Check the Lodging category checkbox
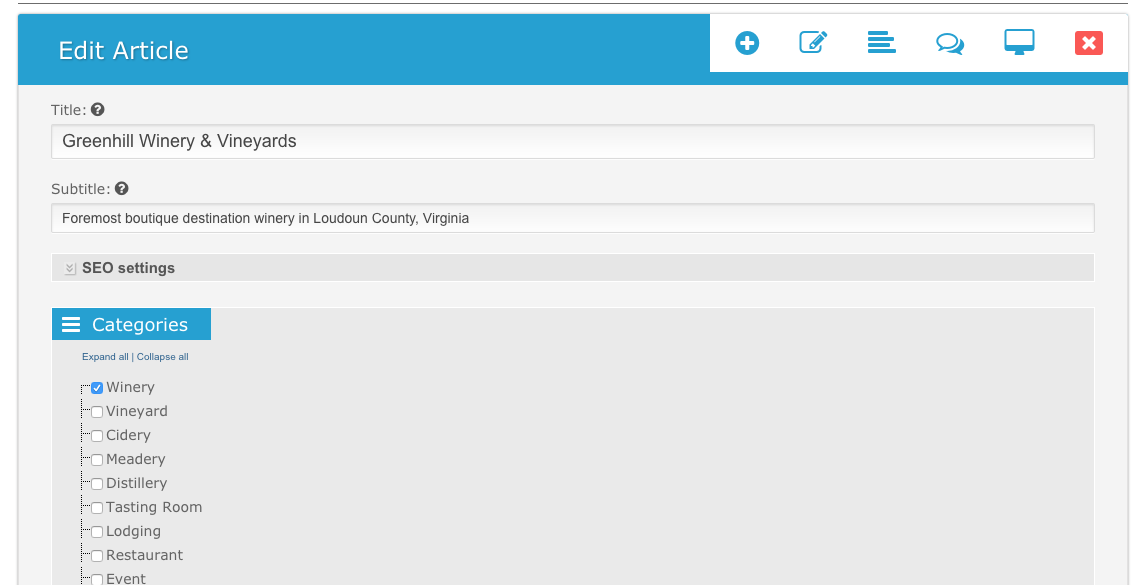 (97, 532)
